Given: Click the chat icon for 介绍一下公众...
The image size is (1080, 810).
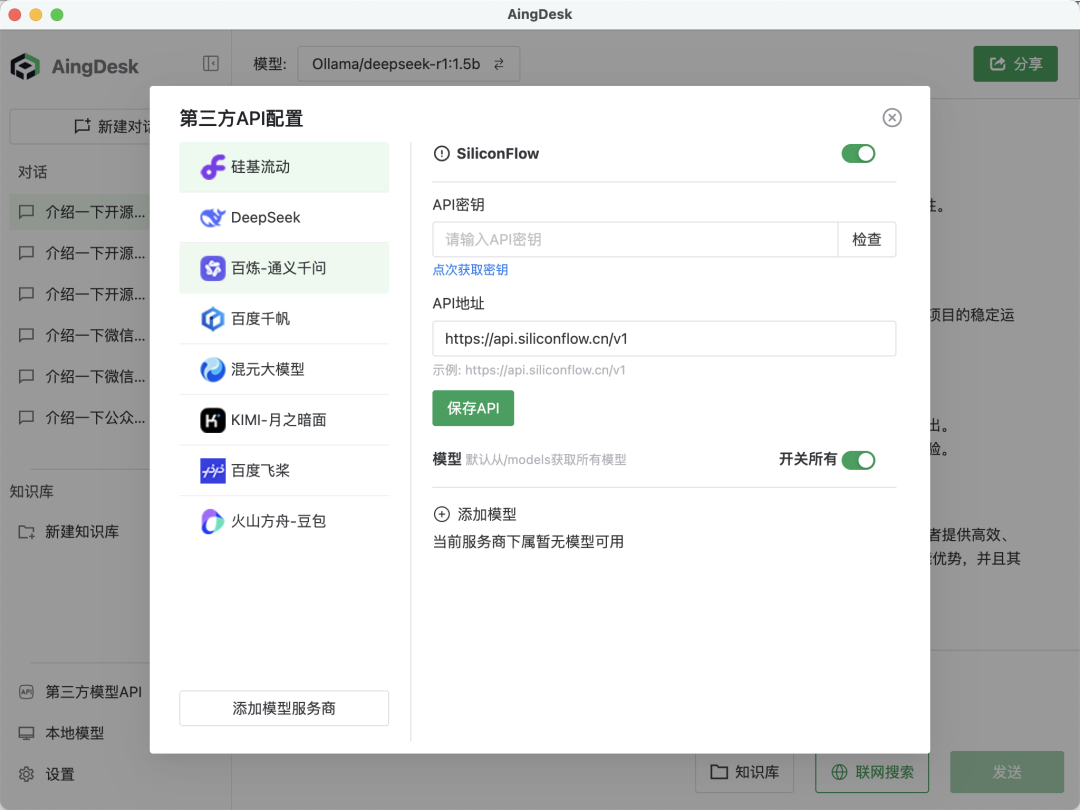Looking at the screenshot, I should point(26,417).
